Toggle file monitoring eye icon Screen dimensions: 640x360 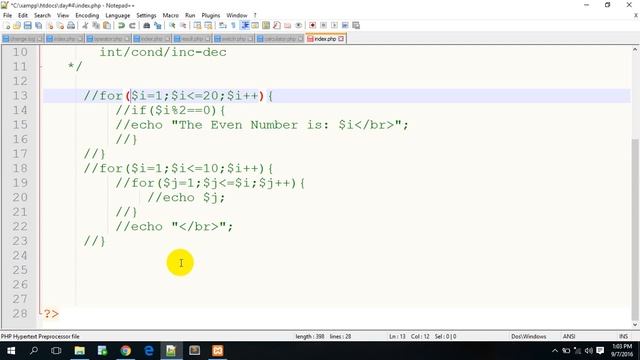click(x=299, y=25)
